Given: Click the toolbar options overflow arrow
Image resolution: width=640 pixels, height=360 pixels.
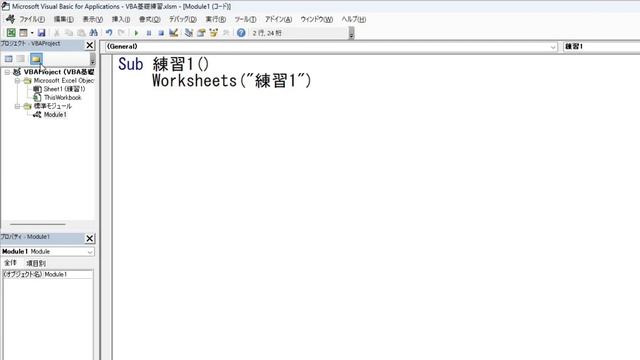Looking at the screenshot, I should click(x=351, y=33).
